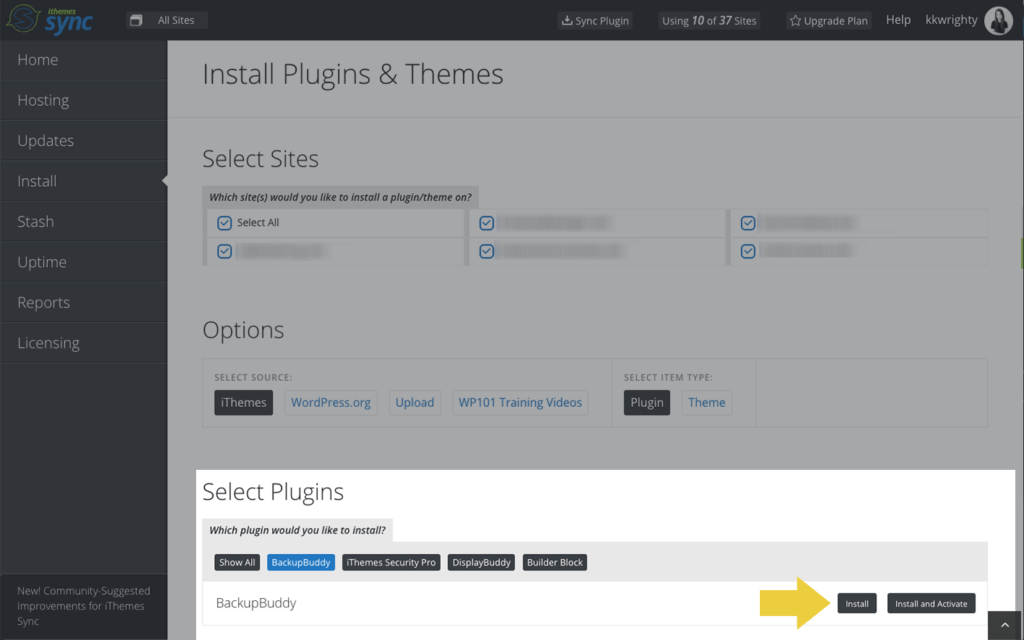Toggle the Select All checkbox
Image resolution: width=1024 pixels, height=640 pixels.
click(224, 223)
